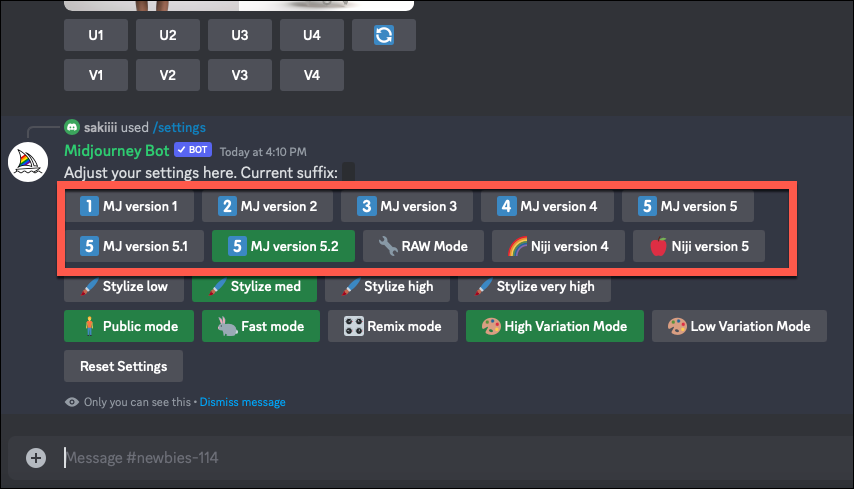Dismiss the ephemeral message
The width and height of the screenshot is (854, 489).
[242, 402]
